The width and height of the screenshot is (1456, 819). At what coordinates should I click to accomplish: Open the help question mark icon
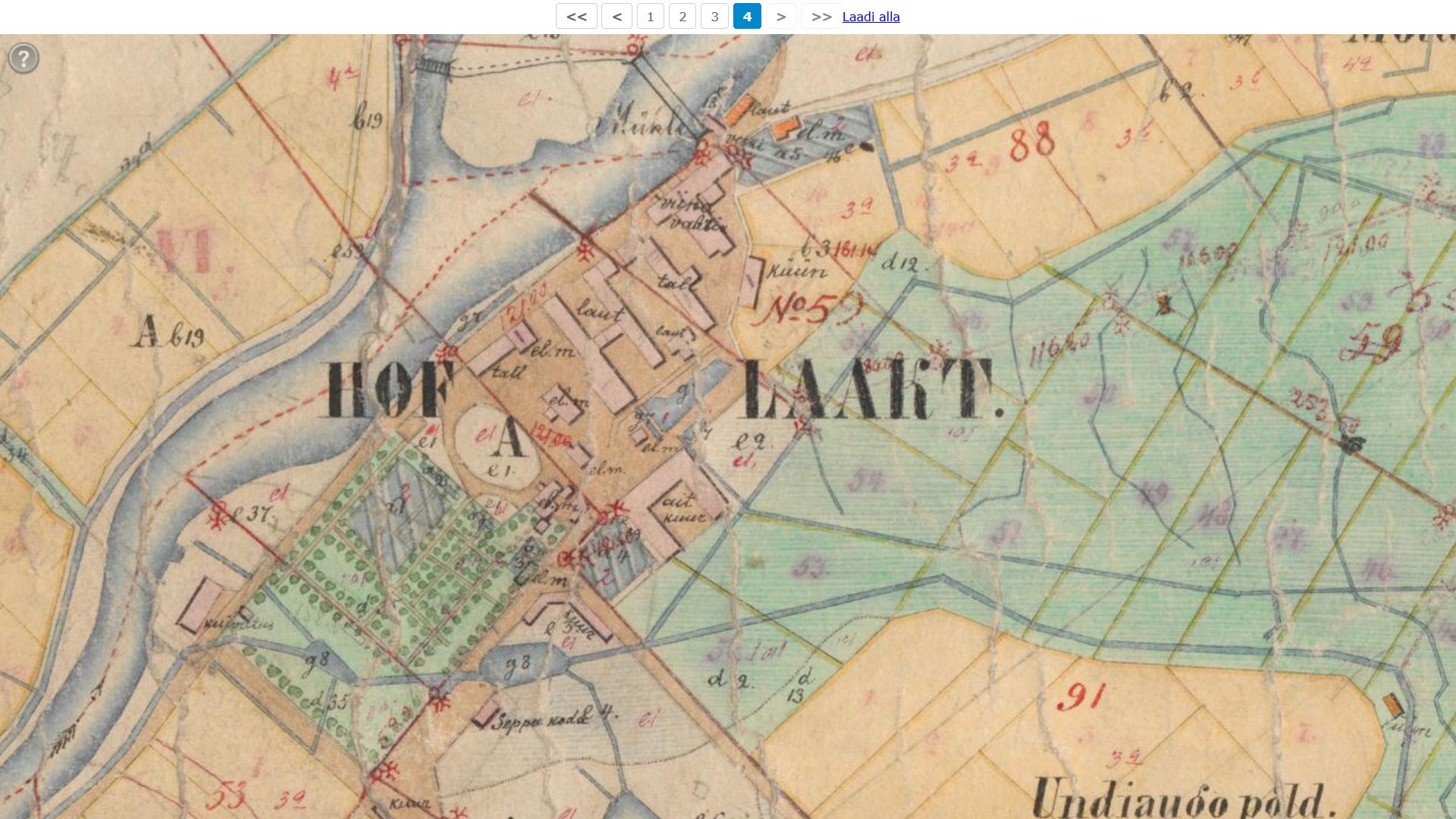pyautogui.click(x=24, y=58)
